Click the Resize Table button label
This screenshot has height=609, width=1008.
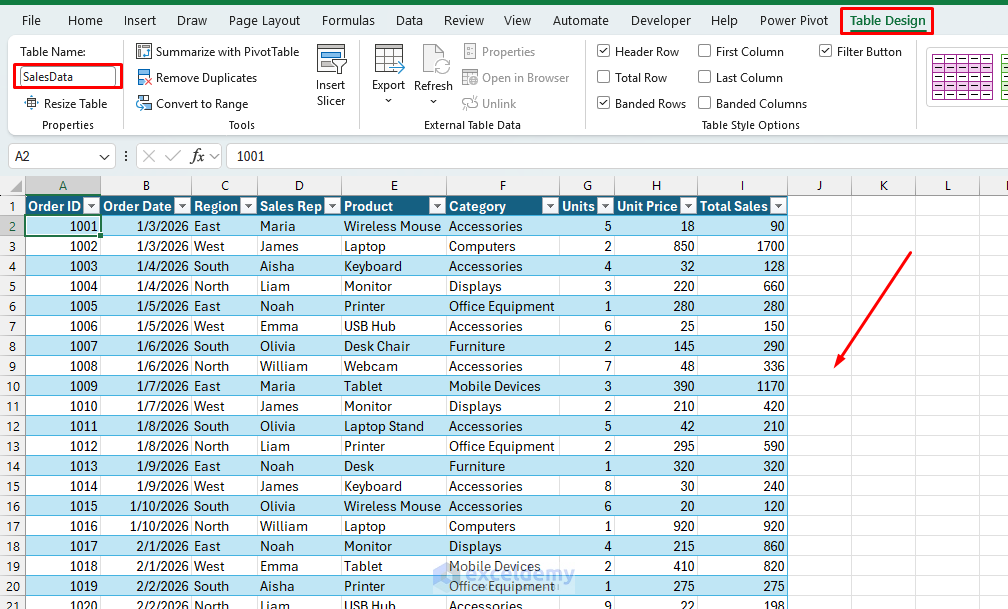pyautogui.click(x=75, y=104)
